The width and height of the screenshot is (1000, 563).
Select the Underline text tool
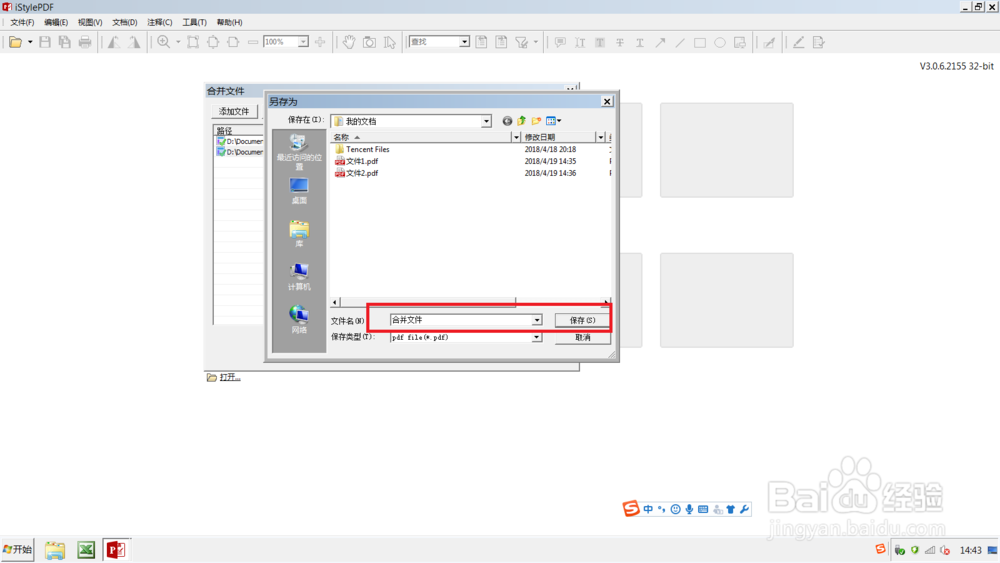point(640,42)
